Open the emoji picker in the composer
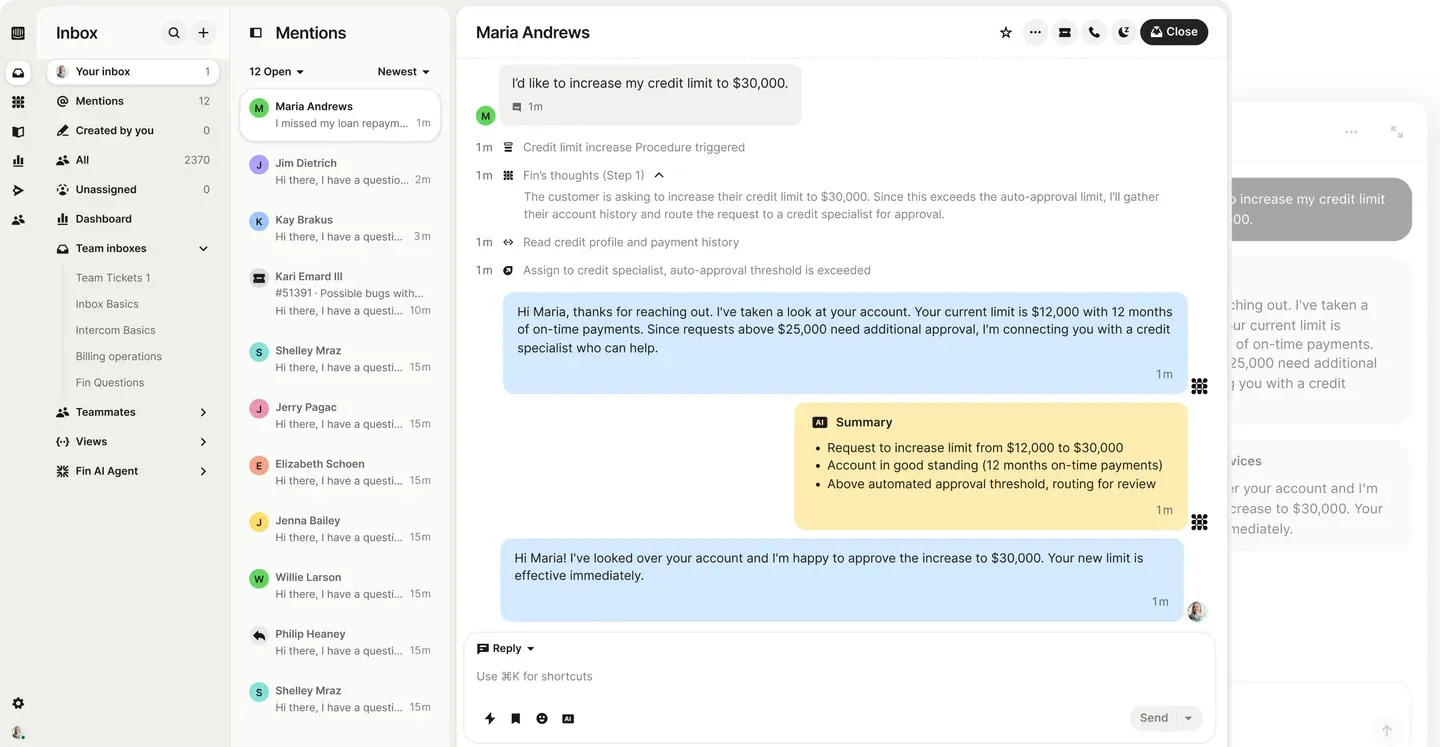This screenshot has width=1440, height=747. [542, 718]
